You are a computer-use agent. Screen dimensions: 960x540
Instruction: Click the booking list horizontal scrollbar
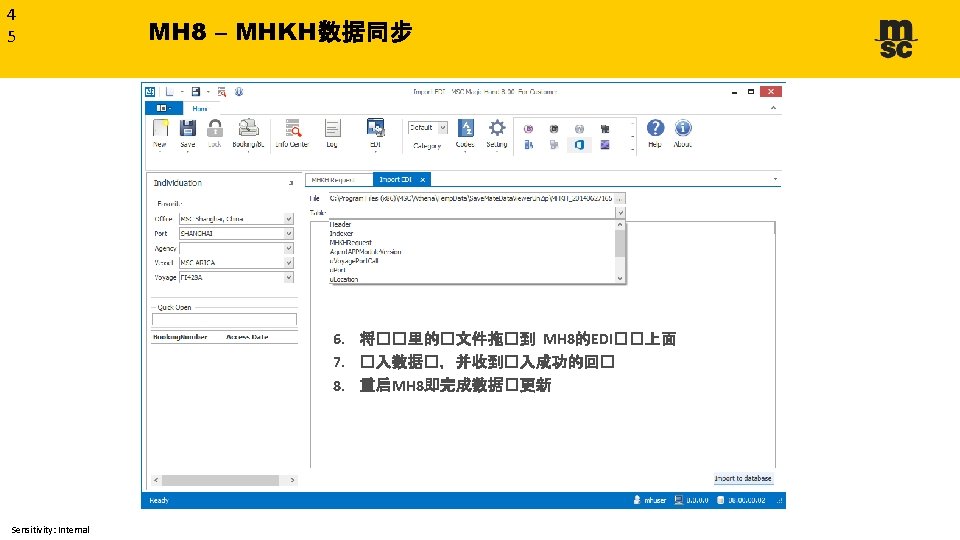point(220,480)
